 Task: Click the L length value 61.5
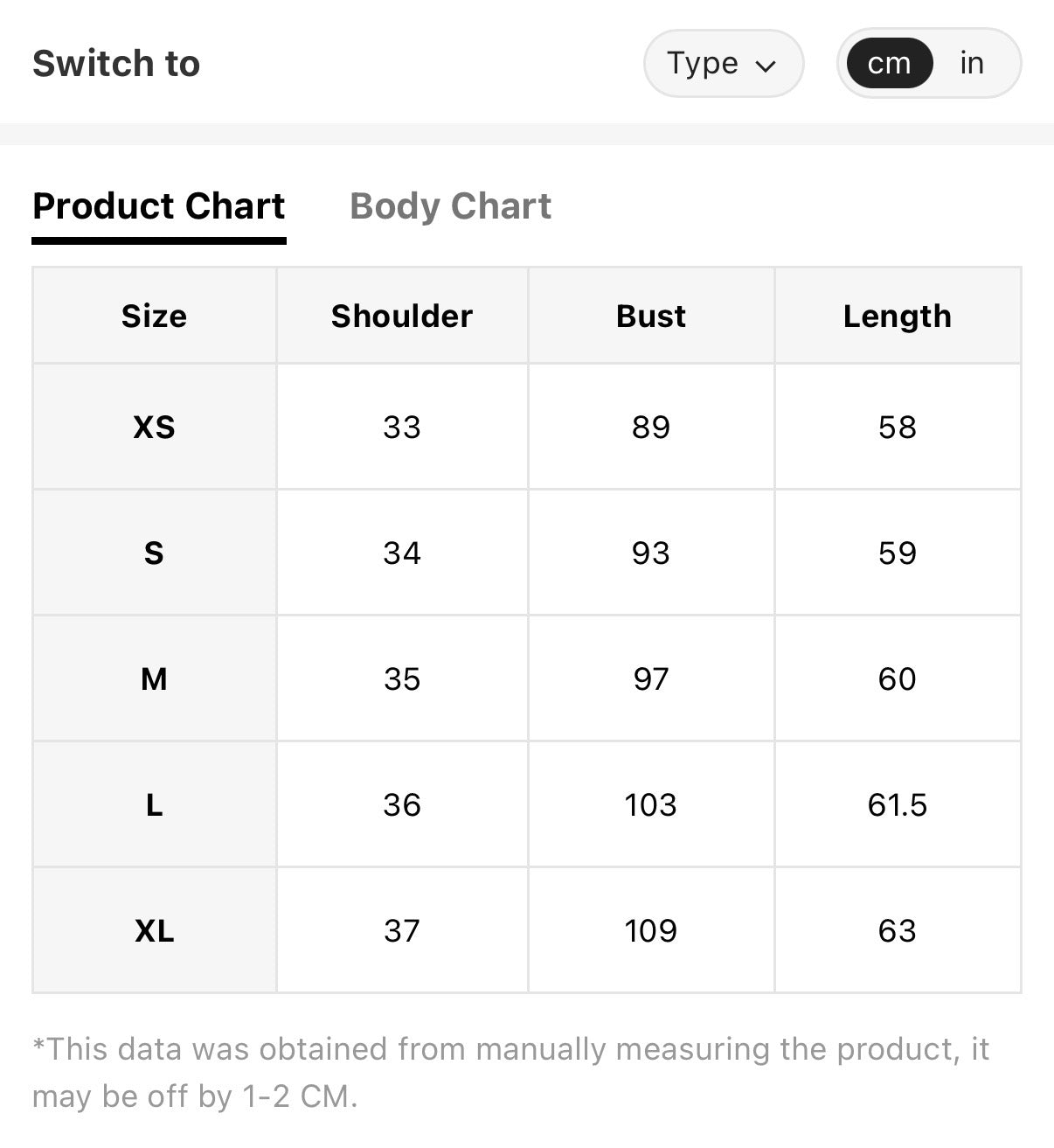pos(898,804)
